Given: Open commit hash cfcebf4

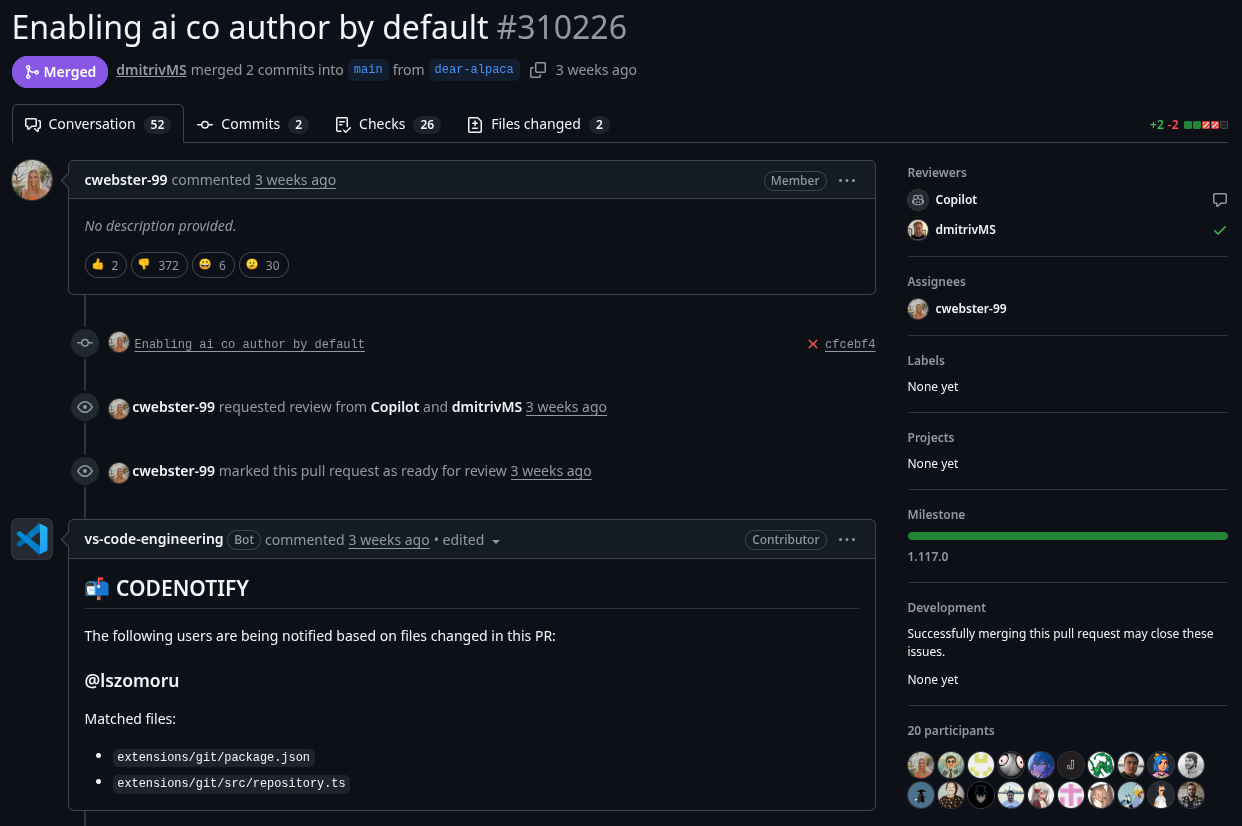Looking at the screenshot, I should 850,344.
